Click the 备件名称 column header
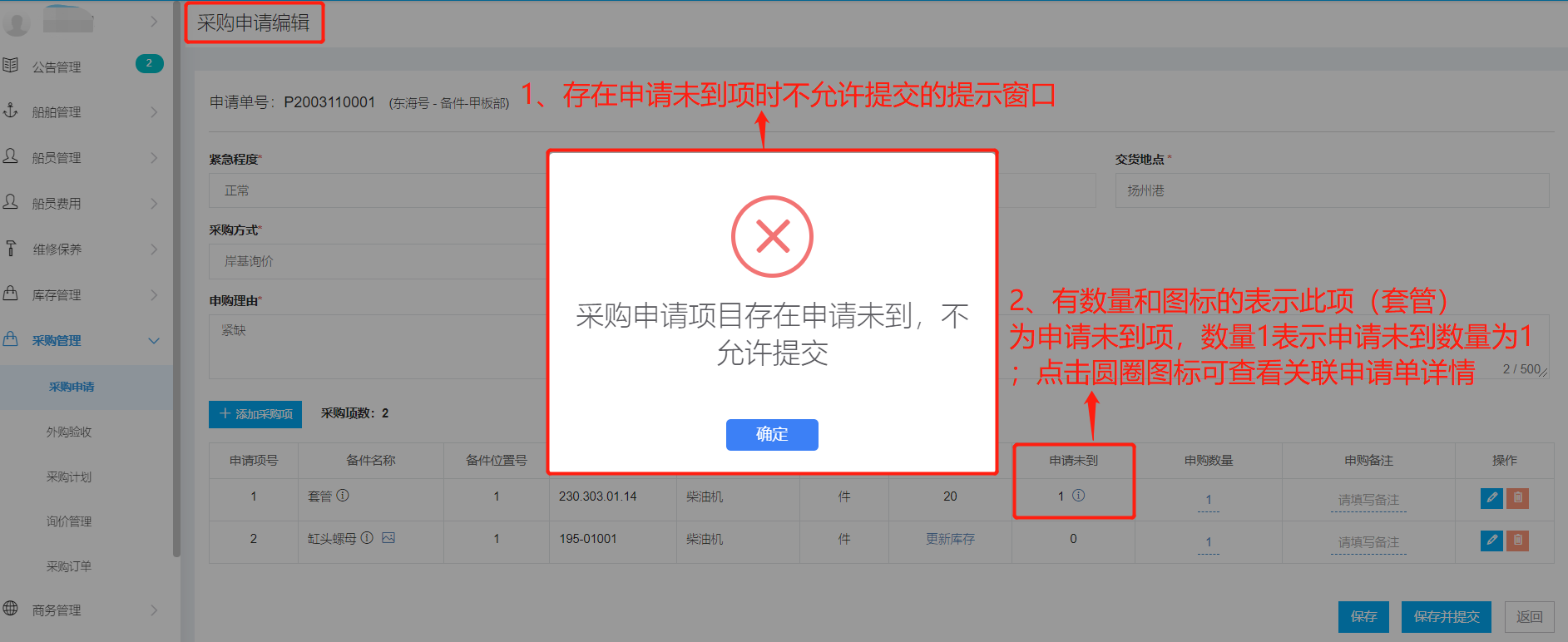 pos(371,461)
